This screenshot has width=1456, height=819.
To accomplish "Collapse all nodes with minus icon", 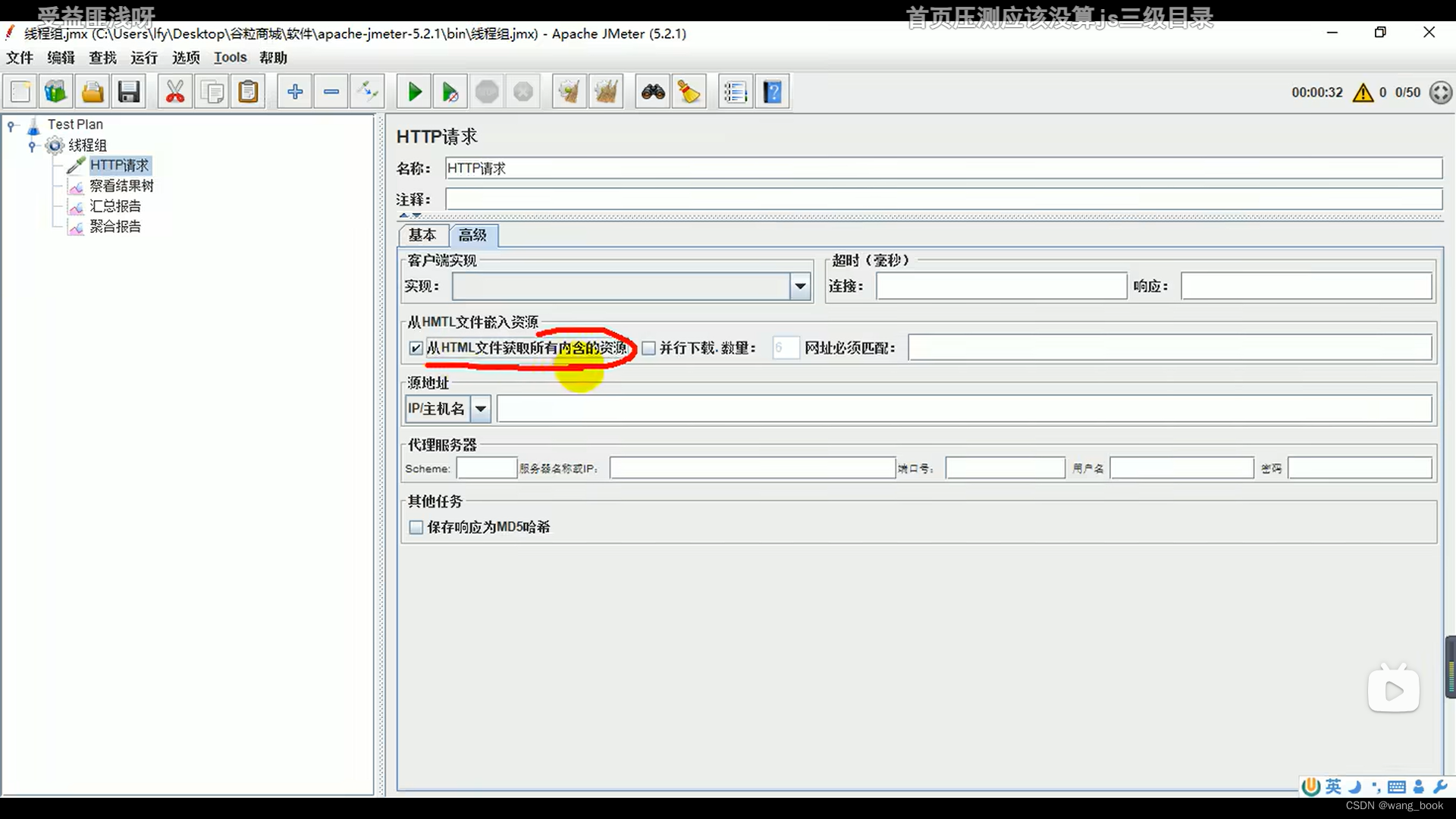I will pyautogui.click(x=331, y=92).
